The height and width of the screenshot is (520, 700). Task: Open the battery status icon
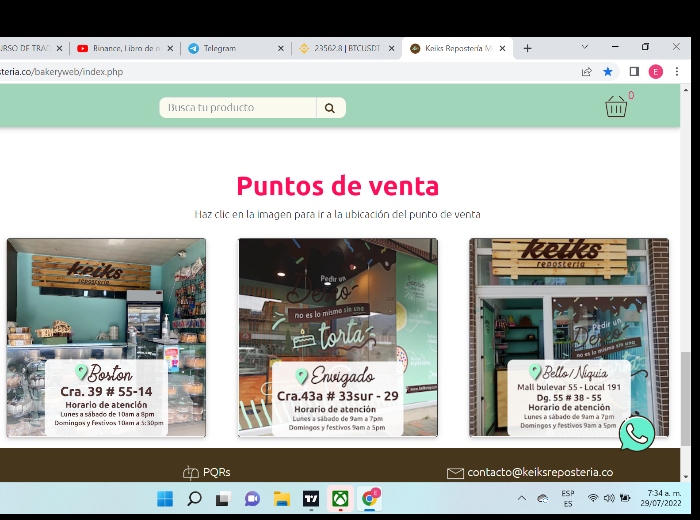[625, 498]
